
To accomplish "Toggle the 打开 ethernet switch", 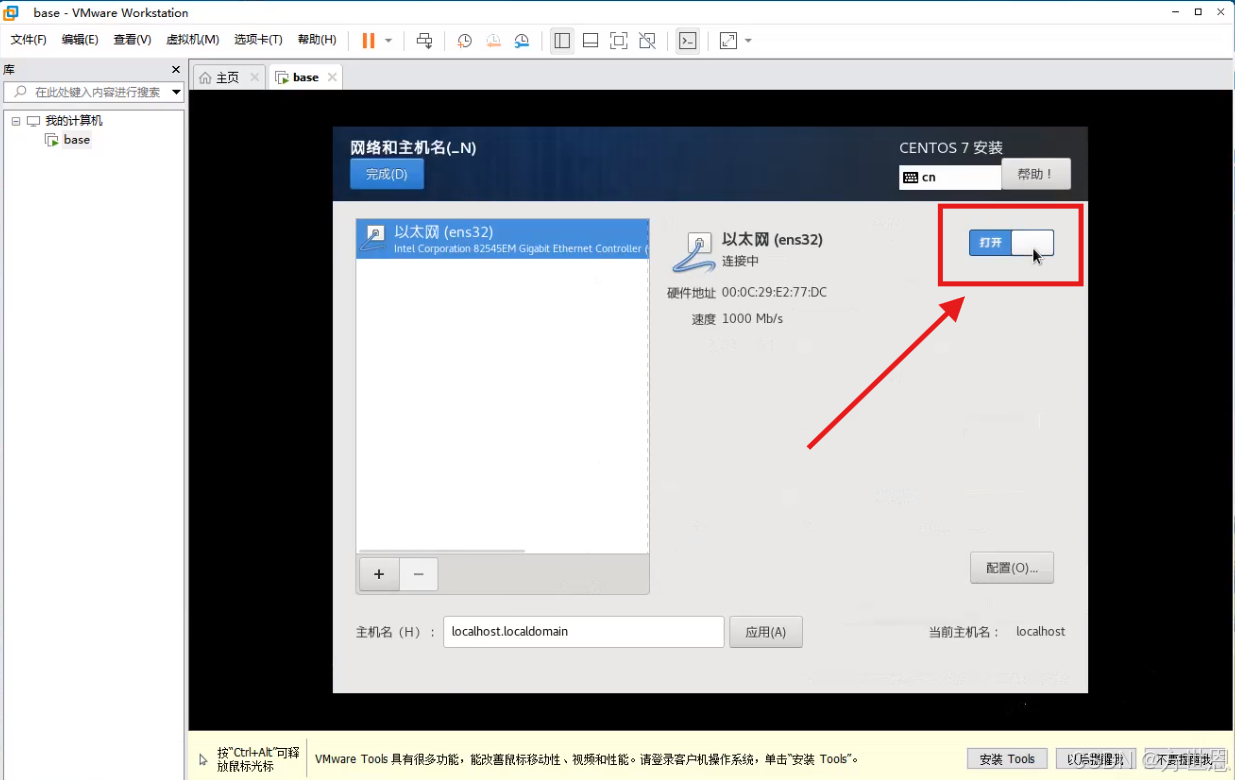I will coord(1011,242).
